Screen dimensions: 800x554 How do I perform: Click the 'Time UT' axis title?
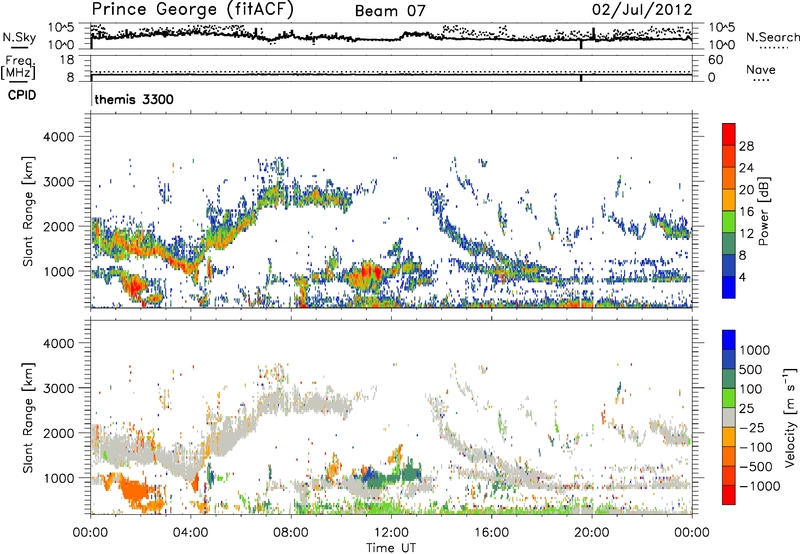pos(391,548)
